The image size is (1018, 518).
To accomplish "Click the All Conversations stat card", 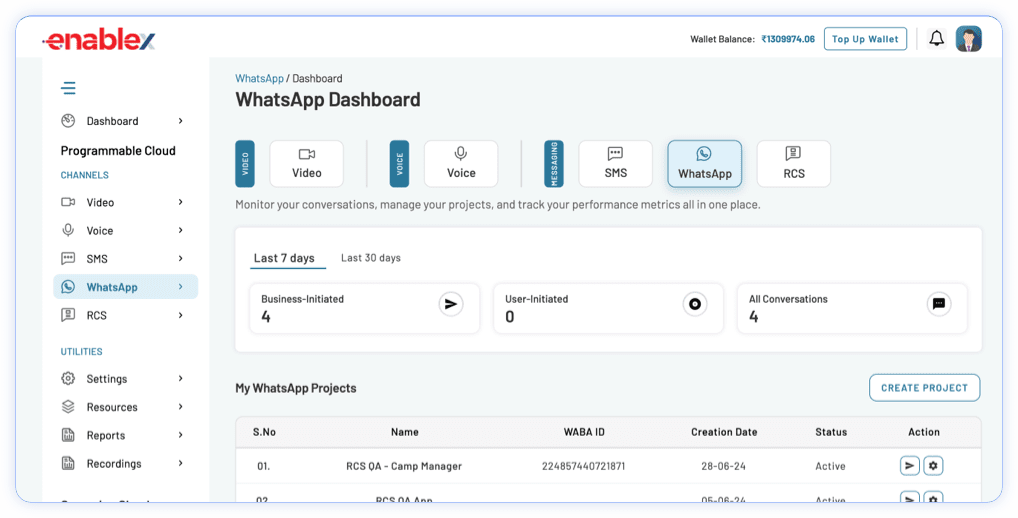I will coord(852,308).
